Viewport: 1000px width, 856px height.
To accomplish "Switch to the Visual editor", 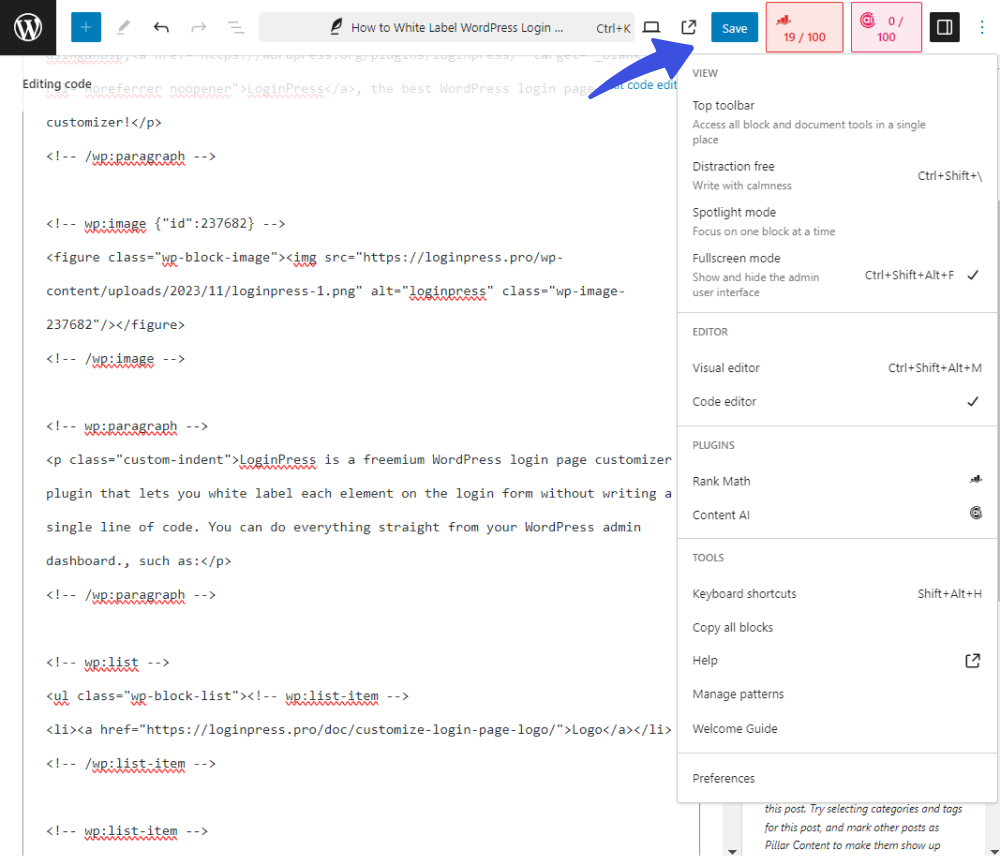I will [837, 367].
